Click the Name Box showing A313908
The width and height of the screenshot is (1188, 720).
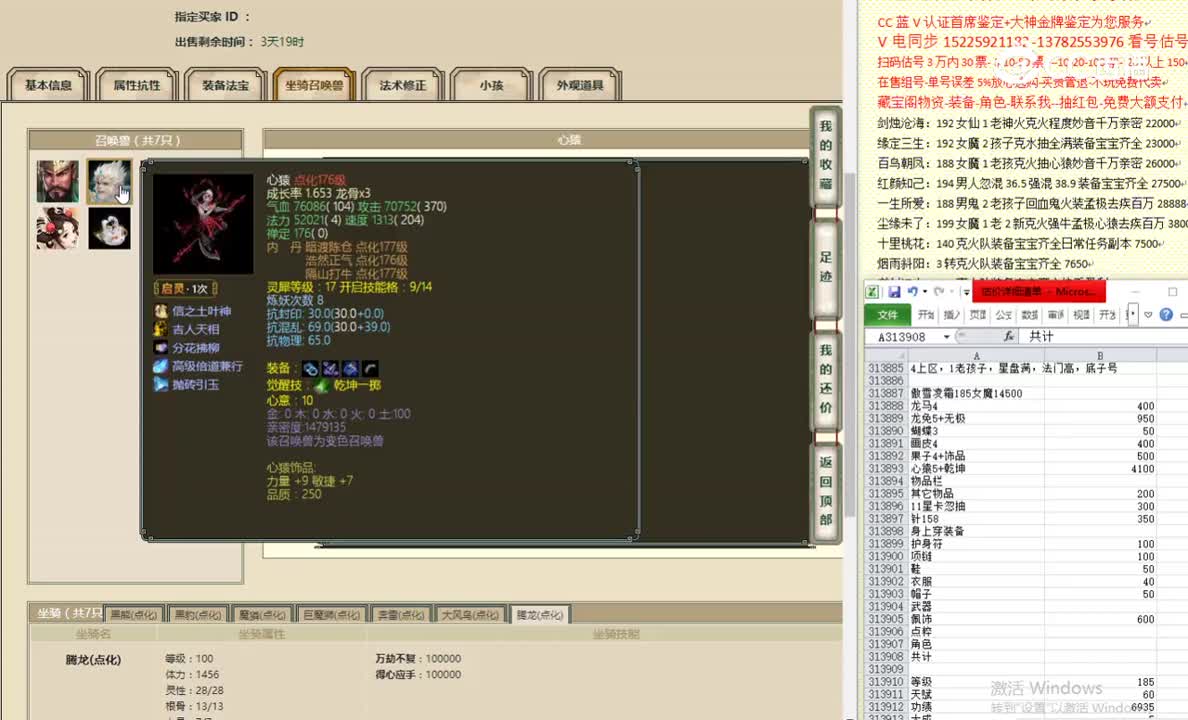pos(902,337)
